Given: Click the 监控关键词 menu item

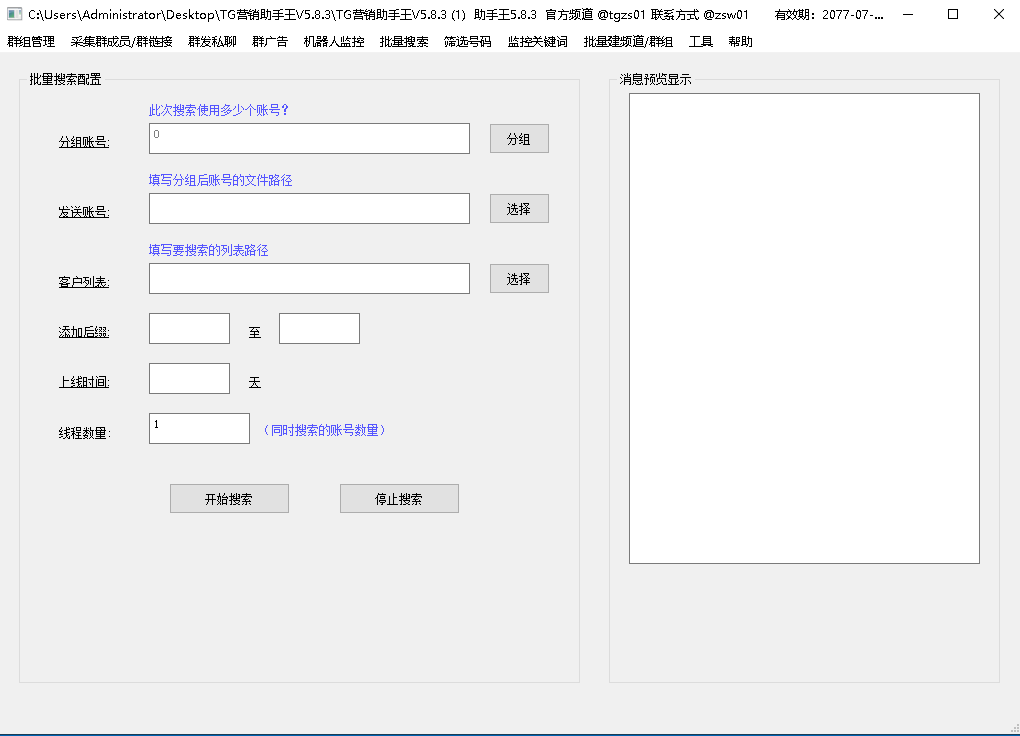Looking at the screenshot, I should (x=537, y=42).
